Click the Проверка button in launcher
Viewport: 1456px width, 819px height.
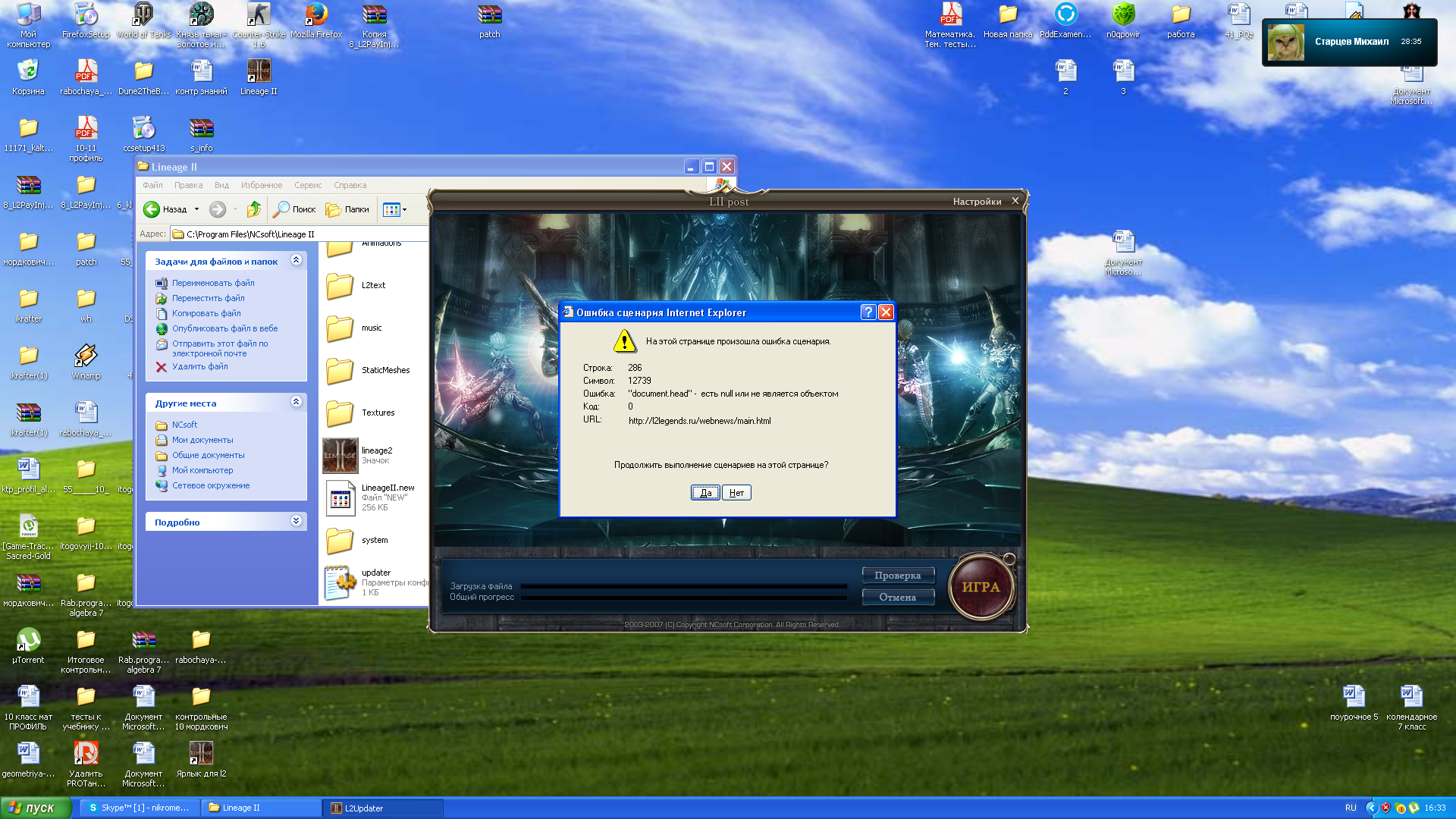[x=898, y=576]
